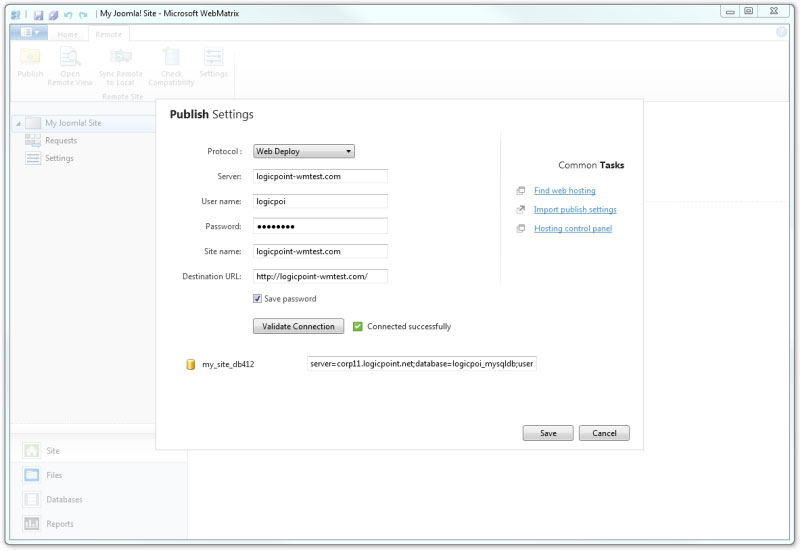800x551 pixels.
Task: Click Sync Remote to Local icon
Action: click(x=121, y=56)
